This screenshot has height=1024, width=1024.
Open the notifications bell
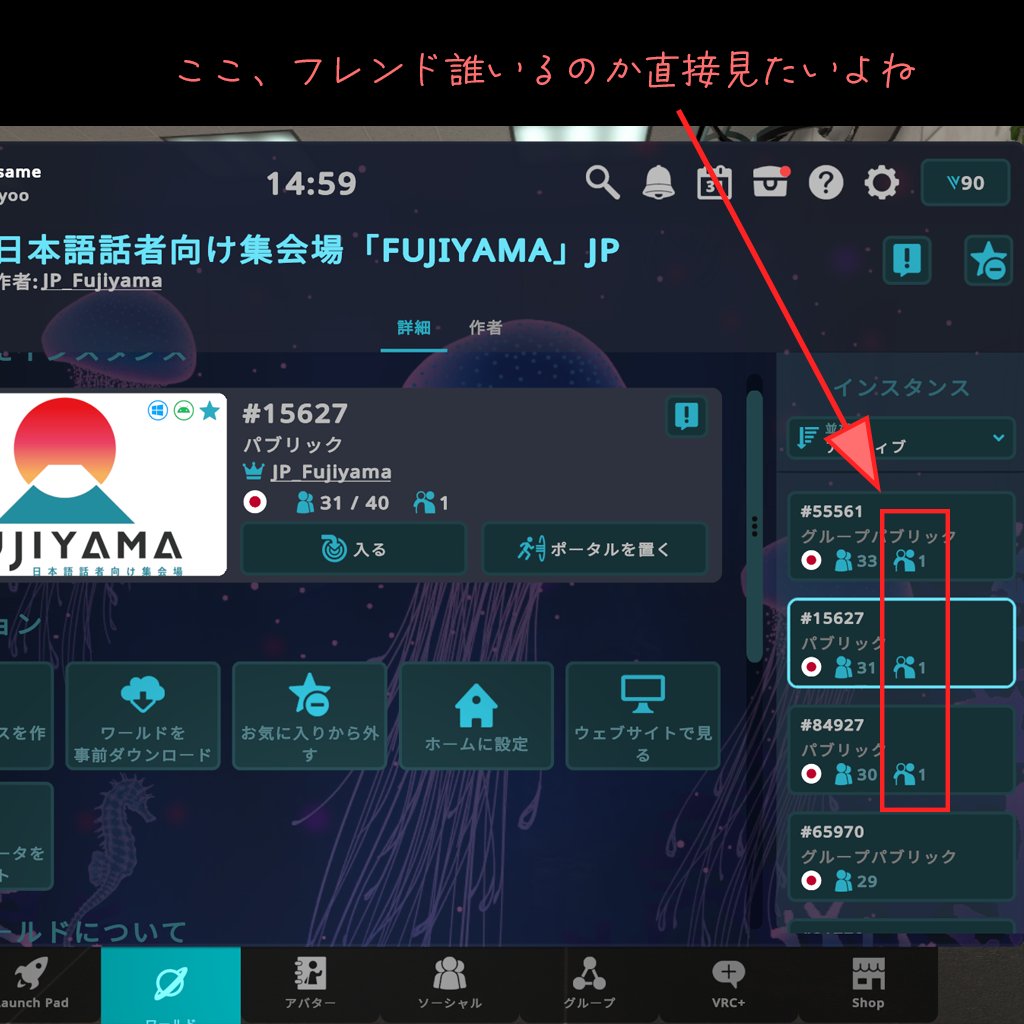tap(658, 182)
